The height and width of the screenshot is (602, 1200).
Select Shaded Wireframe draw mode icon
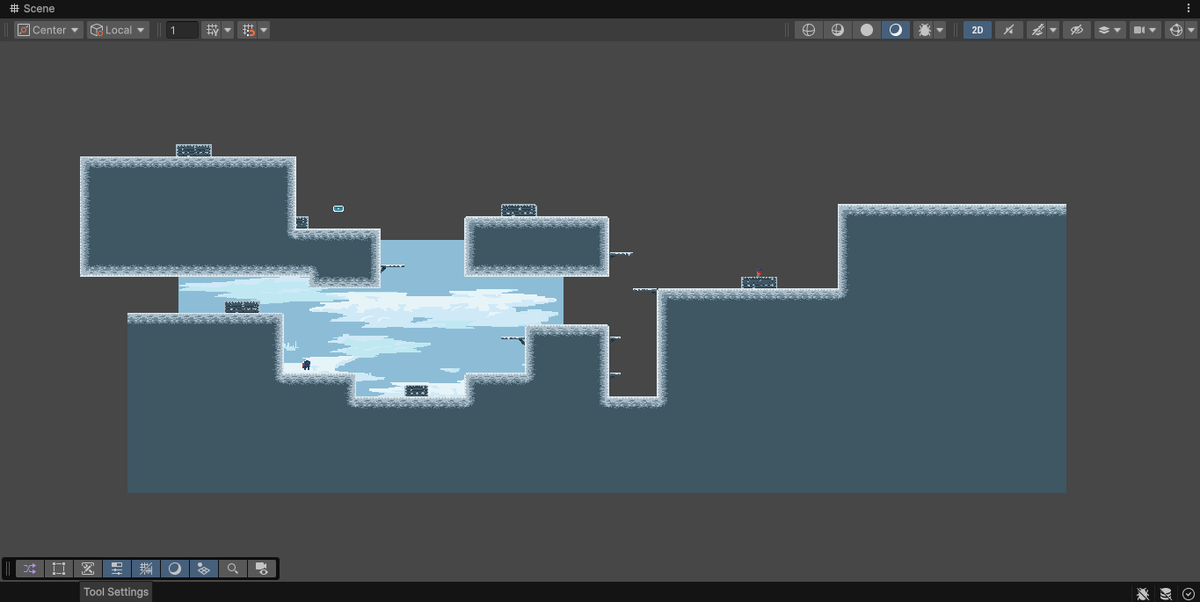tap(838, 30)
